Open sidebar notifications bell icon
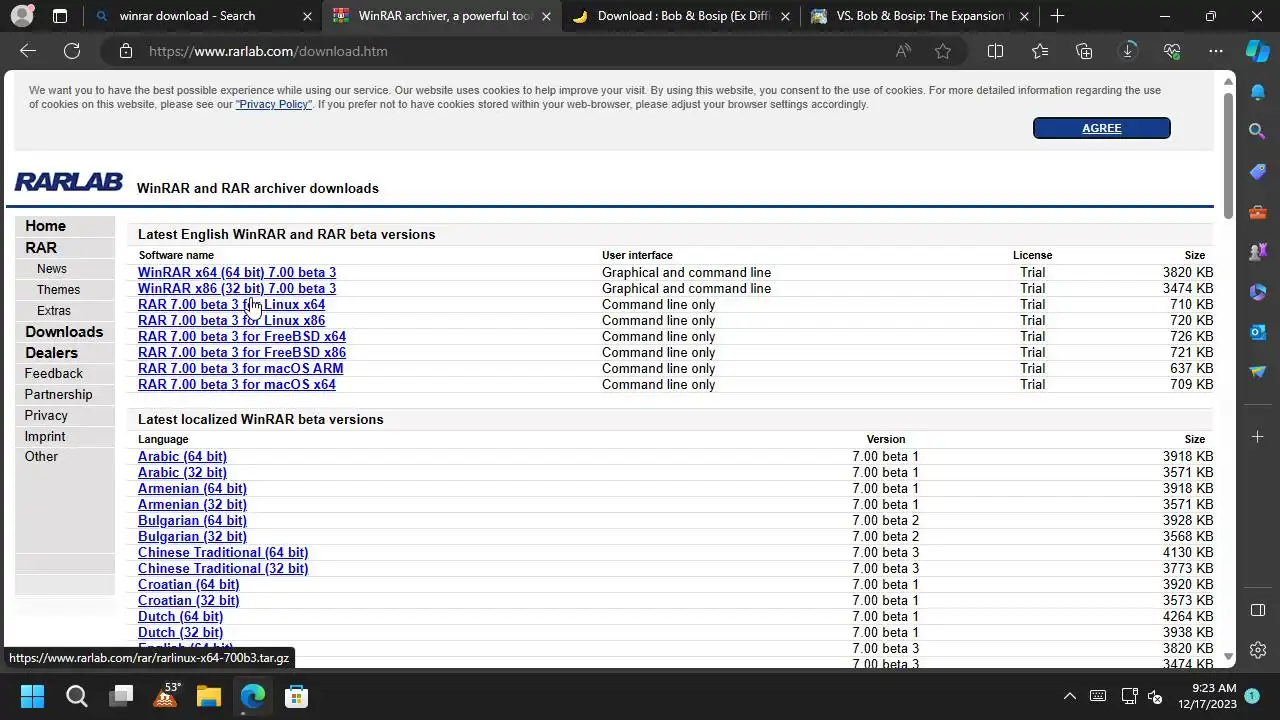Image resolution: width=1280 pixels, height=720 pixels. [x=1258, y=92]
